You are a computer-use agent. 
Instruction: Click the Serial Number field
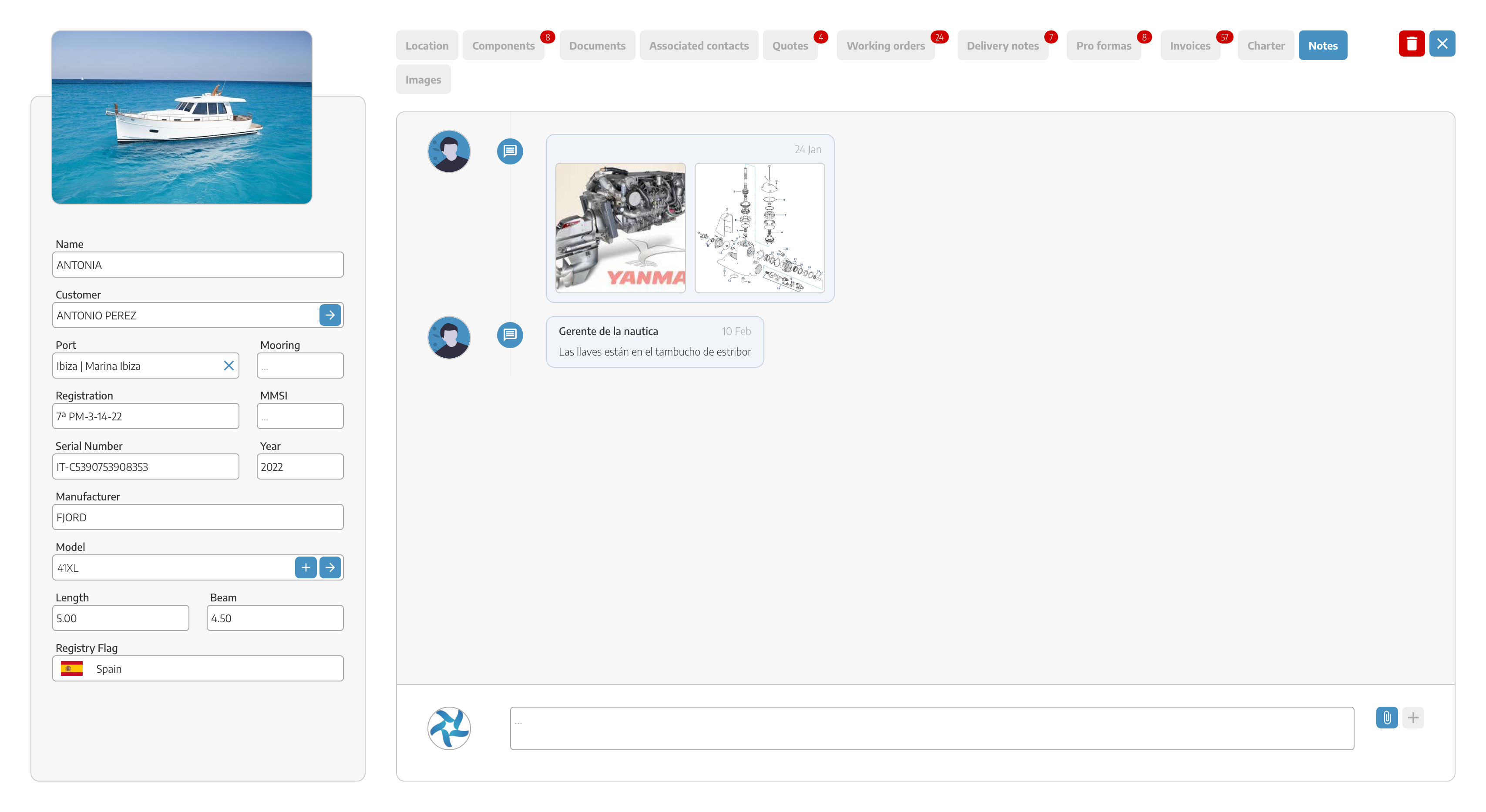(145, 466)
